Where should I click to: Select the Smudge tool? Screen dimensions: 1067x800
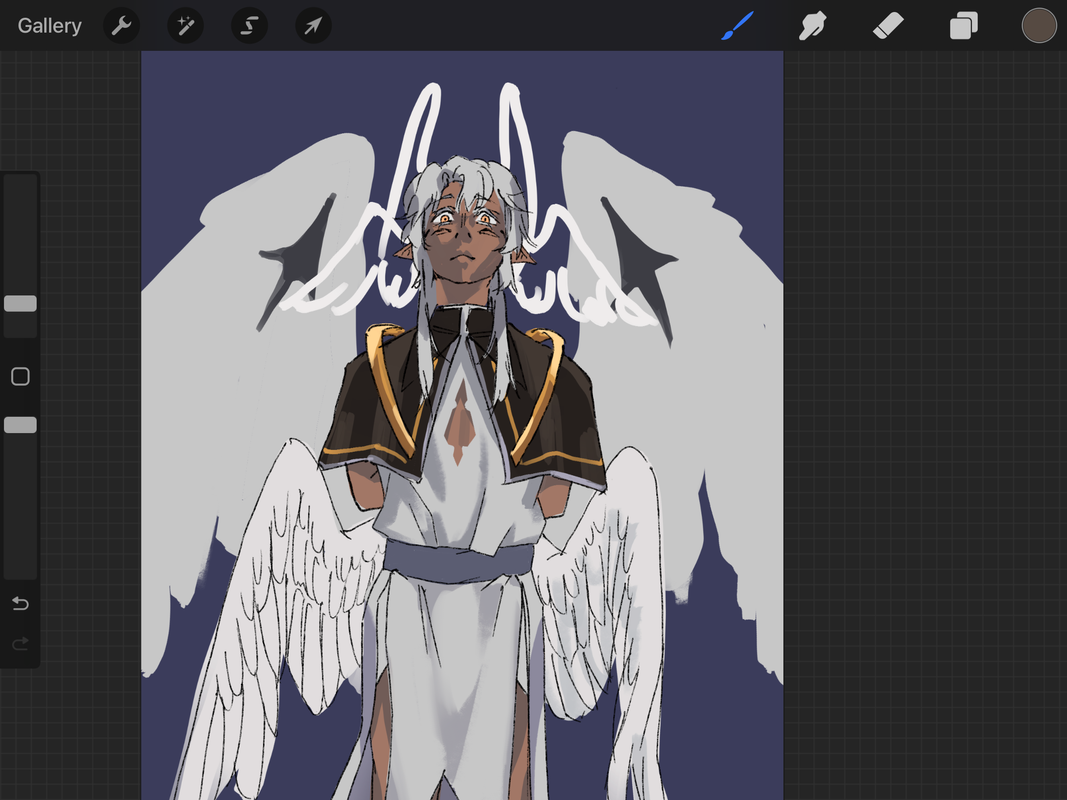(812, 26)
